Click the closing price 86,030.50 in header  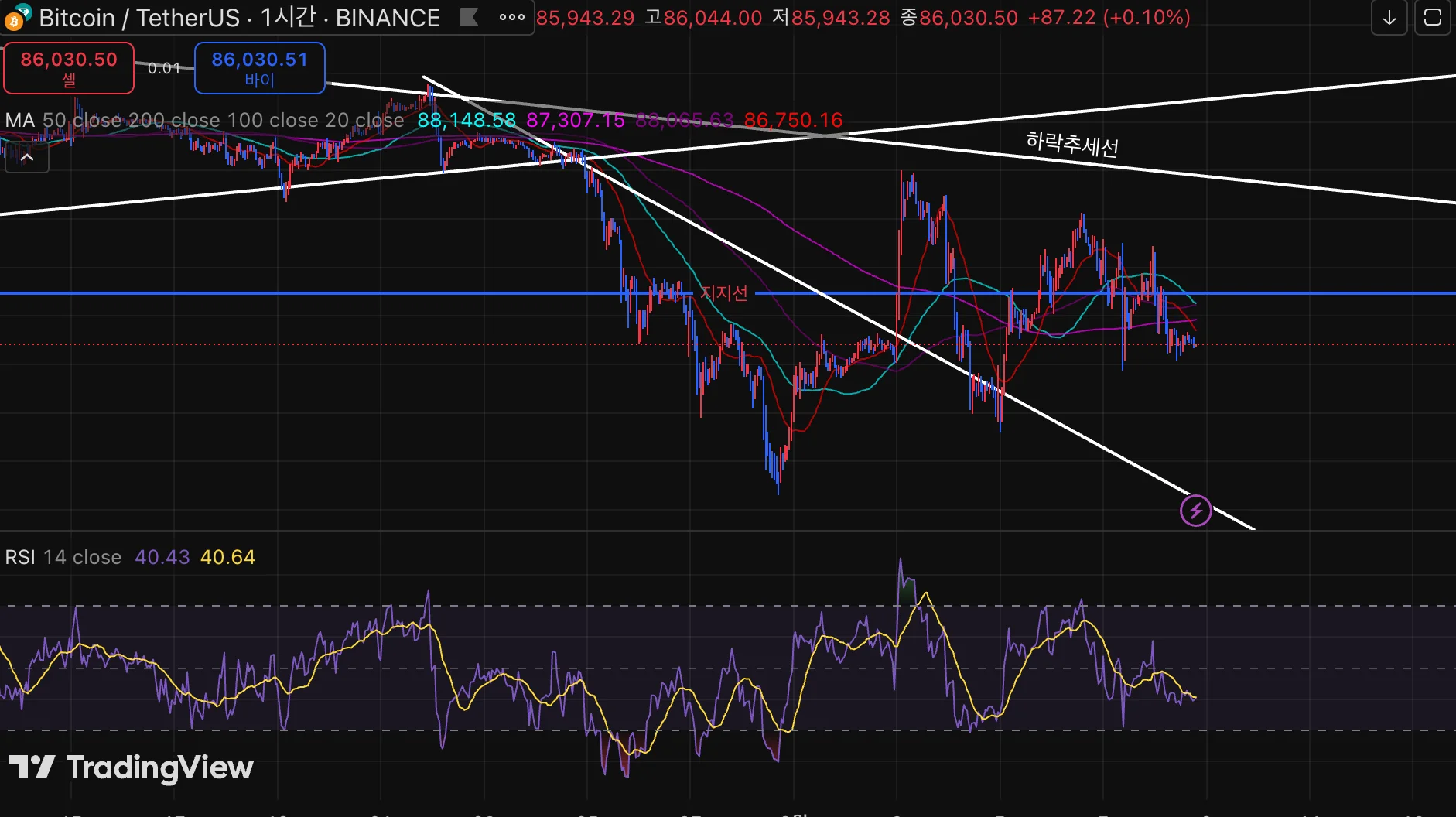coord(969,17)
